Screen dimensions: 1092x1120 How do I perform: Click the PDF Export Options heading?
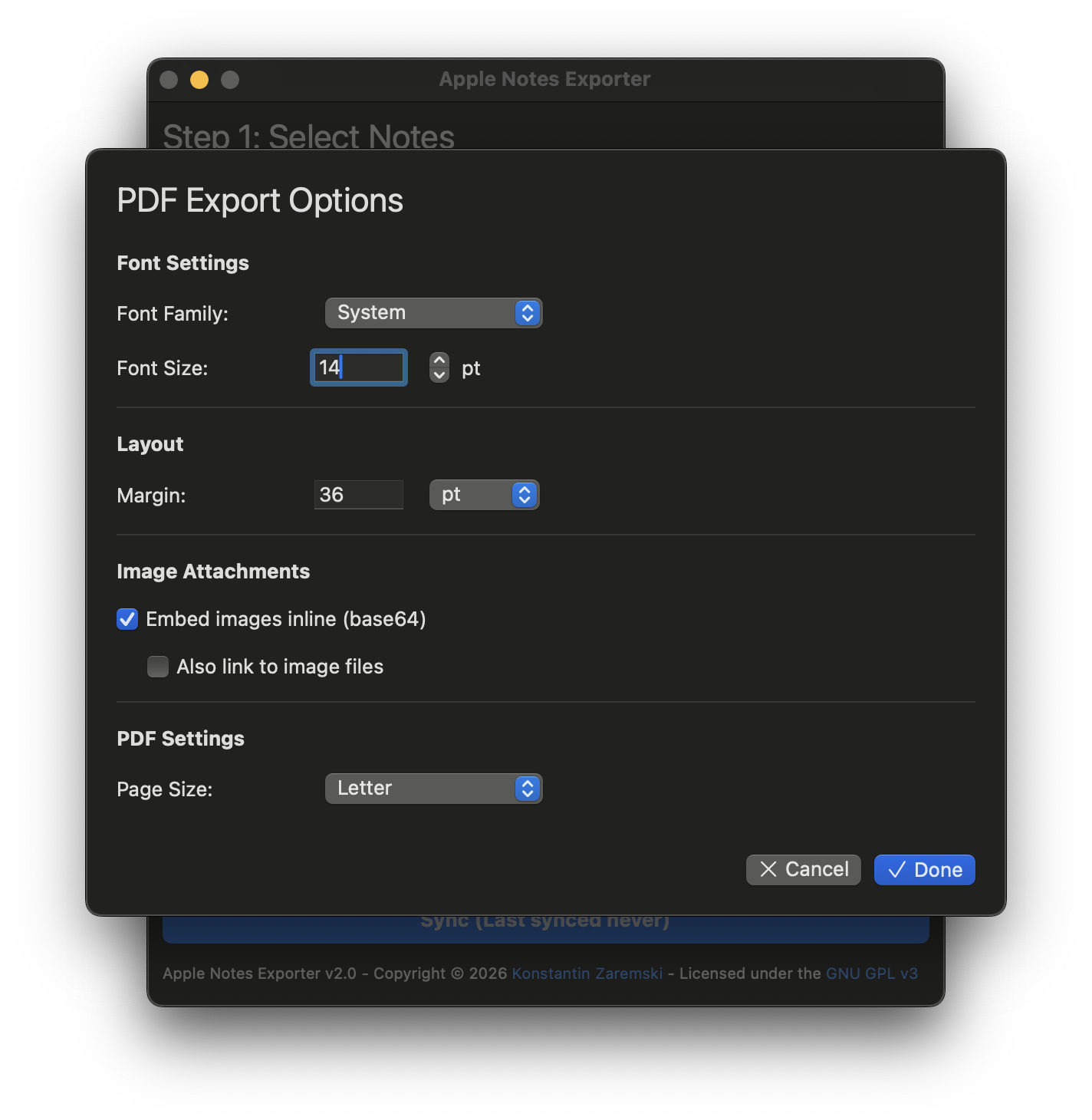(260, 201)
